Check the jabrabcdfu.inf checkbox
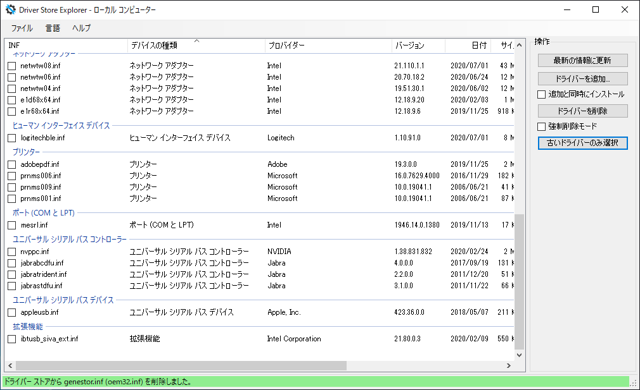The width and height of the screenshot is (640, 390). (x=12, y=263)
